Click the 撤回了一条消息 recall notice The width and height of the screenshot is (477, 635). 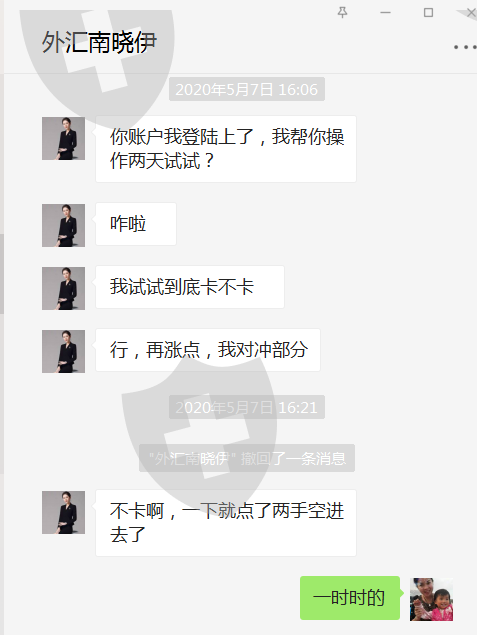tap(247, 458)
